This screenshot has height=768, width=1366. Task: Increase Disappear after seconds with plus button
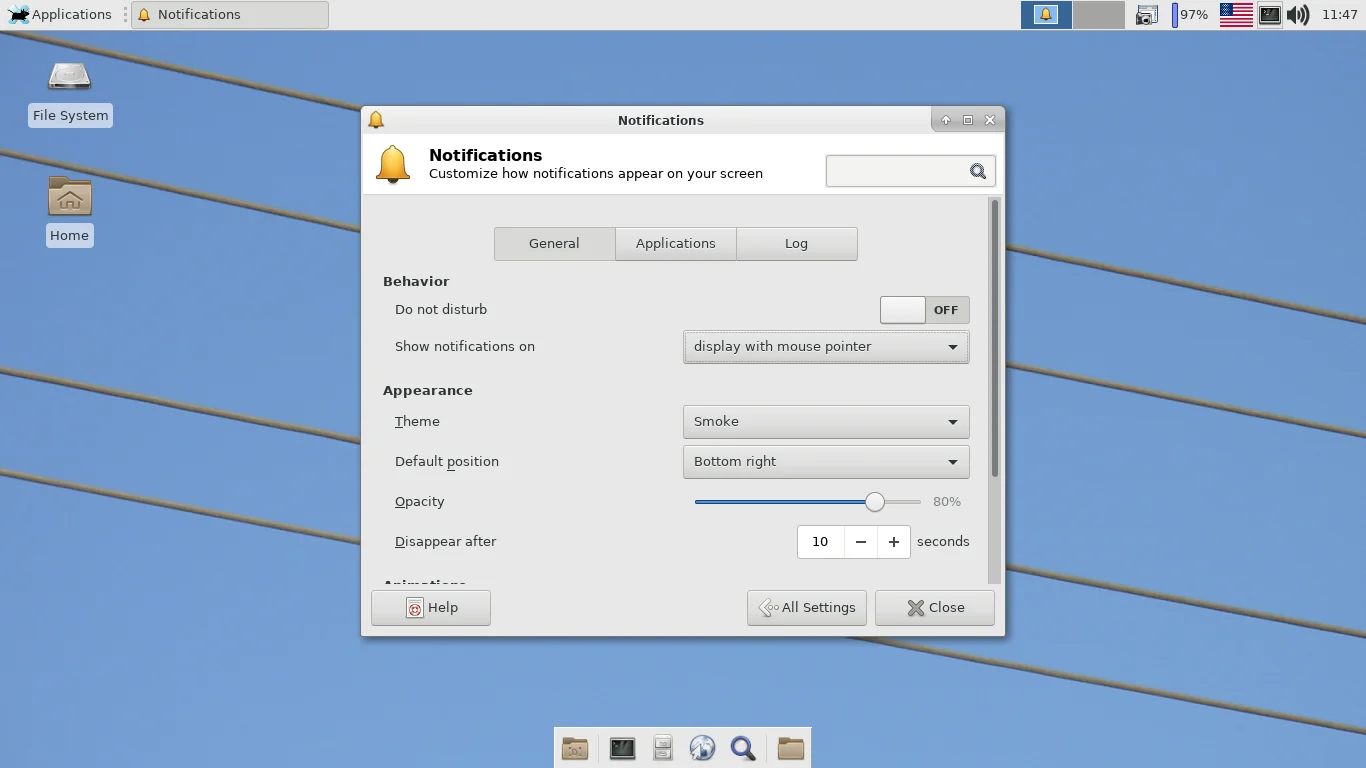894,542
